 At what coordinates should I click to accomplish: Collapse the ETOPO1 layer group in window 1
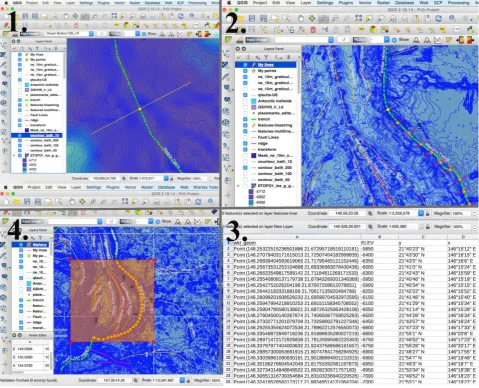pyautogui.click(x=14, y=155)
